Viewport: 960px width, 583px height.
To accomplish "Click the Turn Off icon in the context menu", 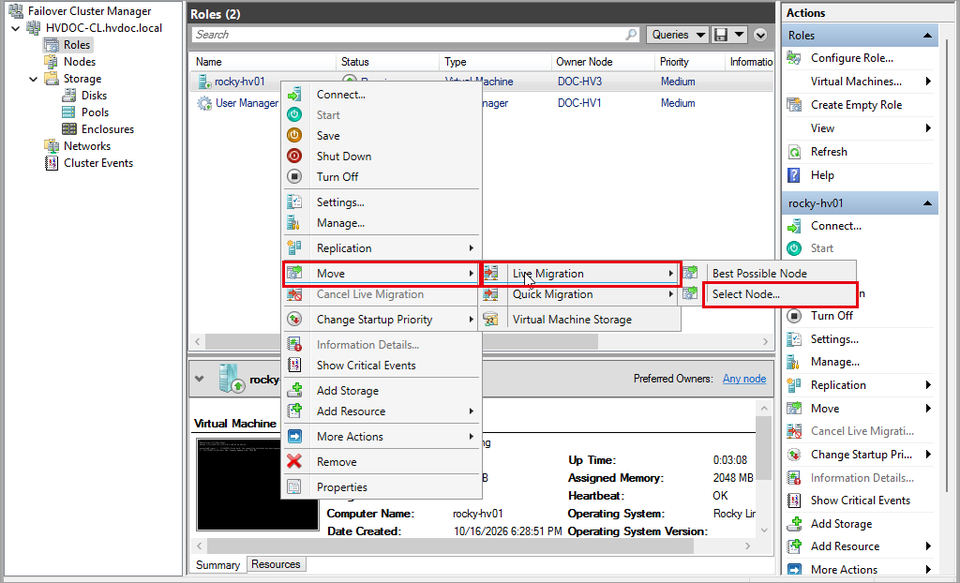I will (x=294, y=177).
